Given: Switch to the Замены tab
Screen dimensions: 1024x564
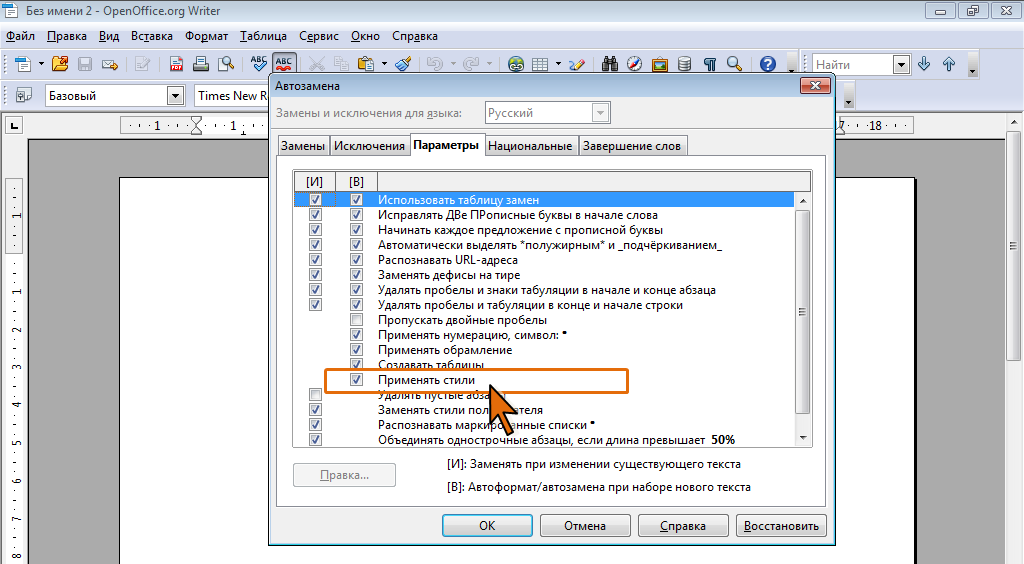Looking at the screenshot, I should pyautogui.click(x=303, y=146).
